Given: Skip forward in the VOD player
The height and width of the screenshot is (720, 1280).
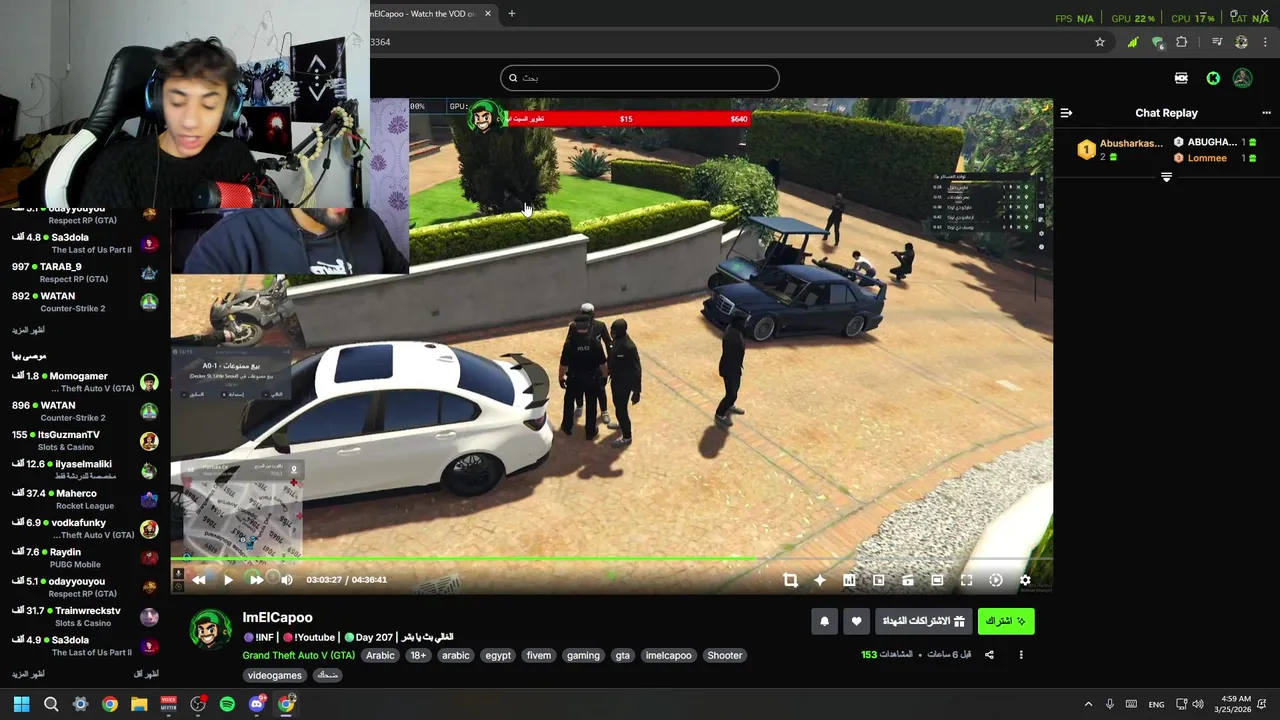Looking at the screenshot, I should pos(257,580).
